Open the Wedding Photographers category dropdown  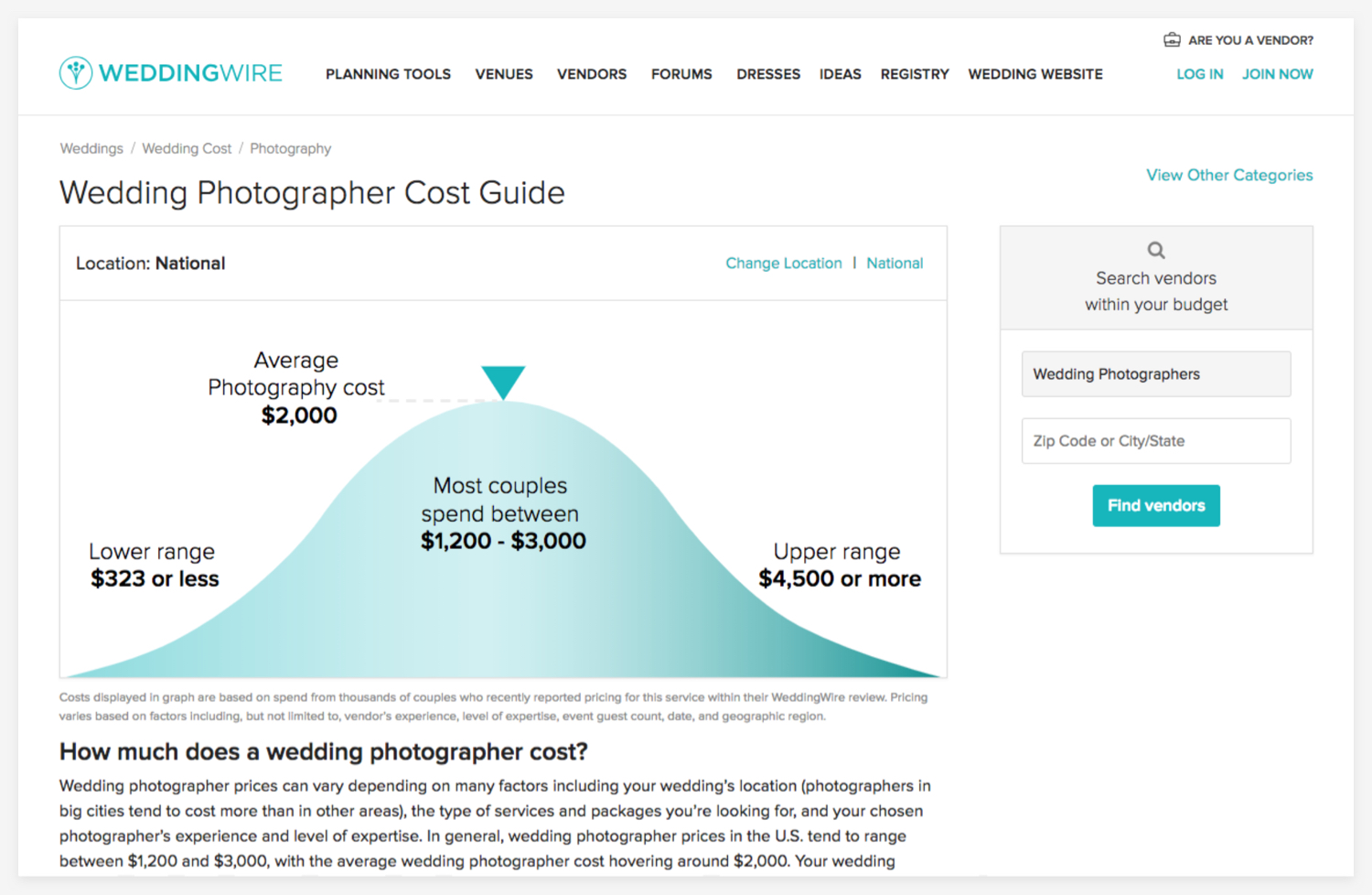tap(1156, 374)
